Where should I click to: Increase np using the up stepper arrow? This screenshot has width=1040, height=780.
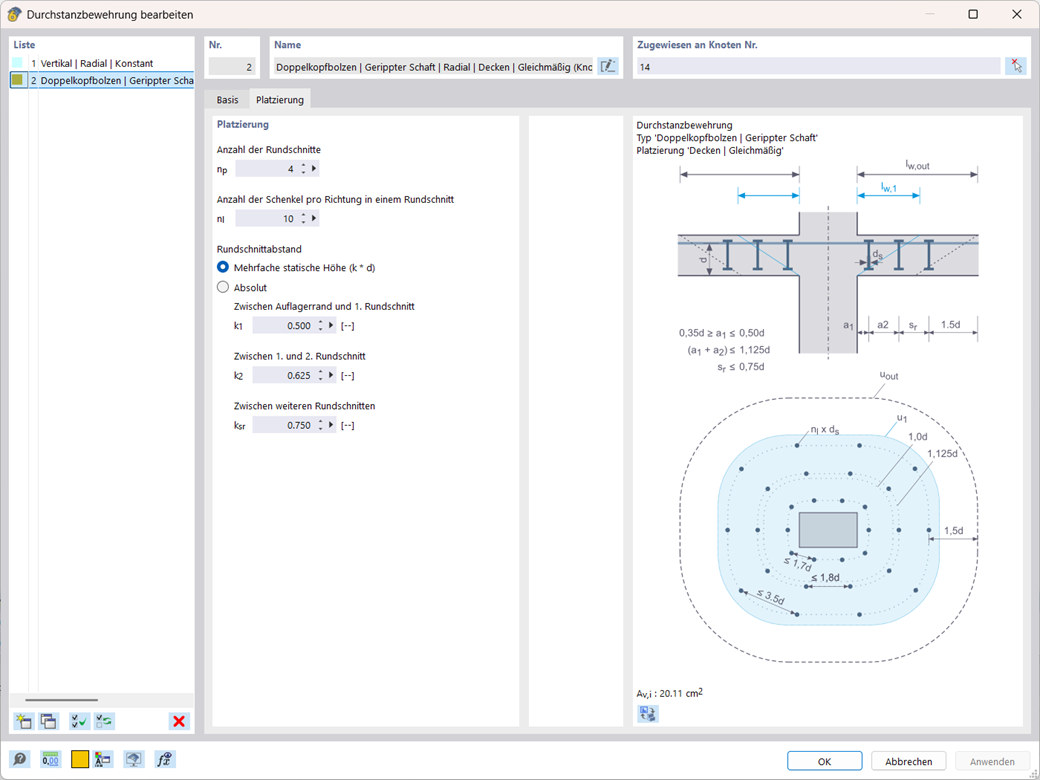click(302, 164)
